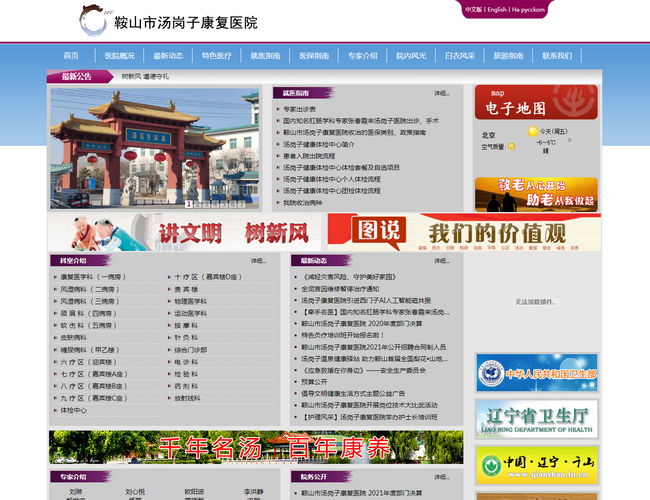Expand 详细 in the 最新动态 panel
The image size is (650, 500).
click(442, 260)
